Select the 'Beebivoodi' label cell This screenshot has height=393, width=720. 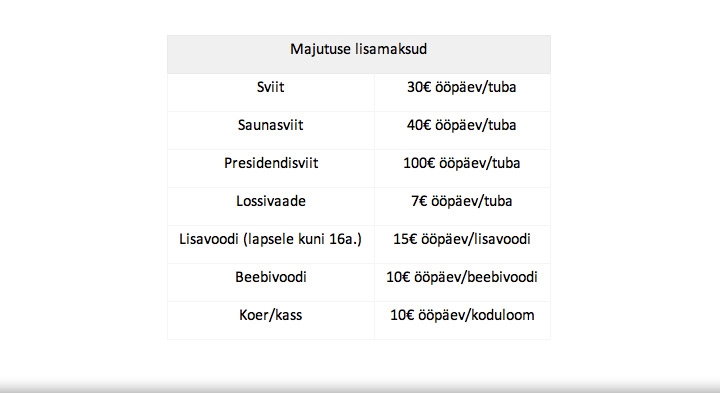pyautogui.click(x=270, y=282)
